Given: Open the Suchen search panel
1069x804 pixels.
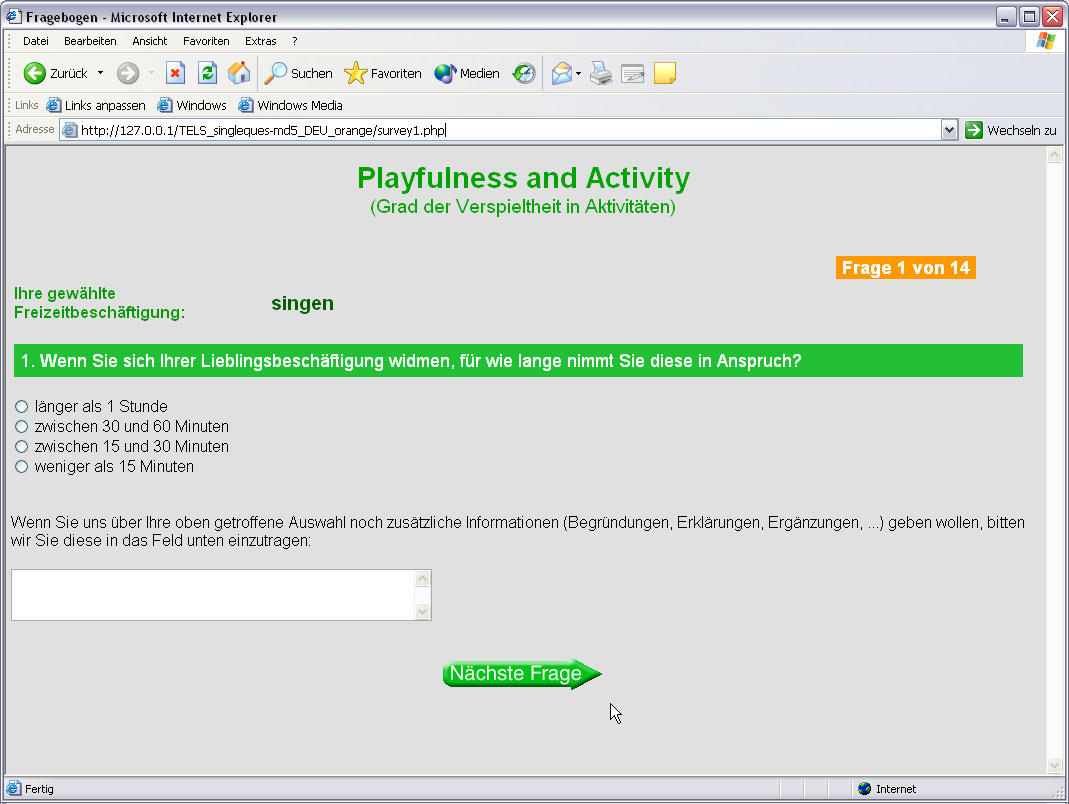Looking at the screenshot, I should 299,73.
